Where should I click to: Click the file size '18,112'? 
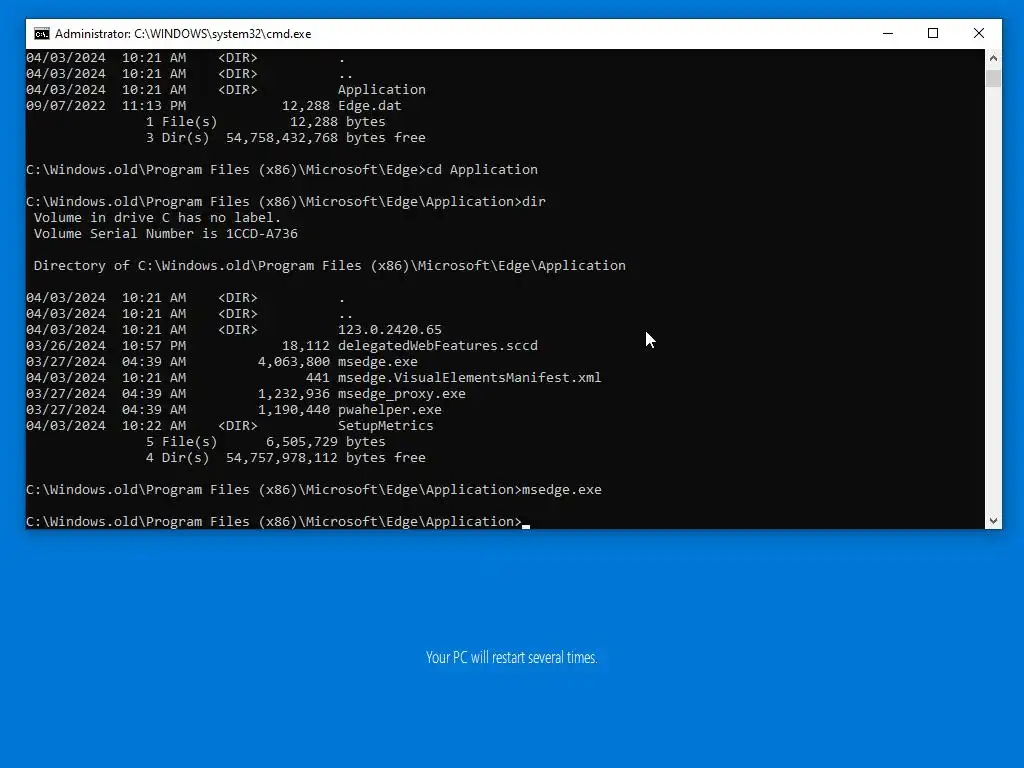click(306, 345)
